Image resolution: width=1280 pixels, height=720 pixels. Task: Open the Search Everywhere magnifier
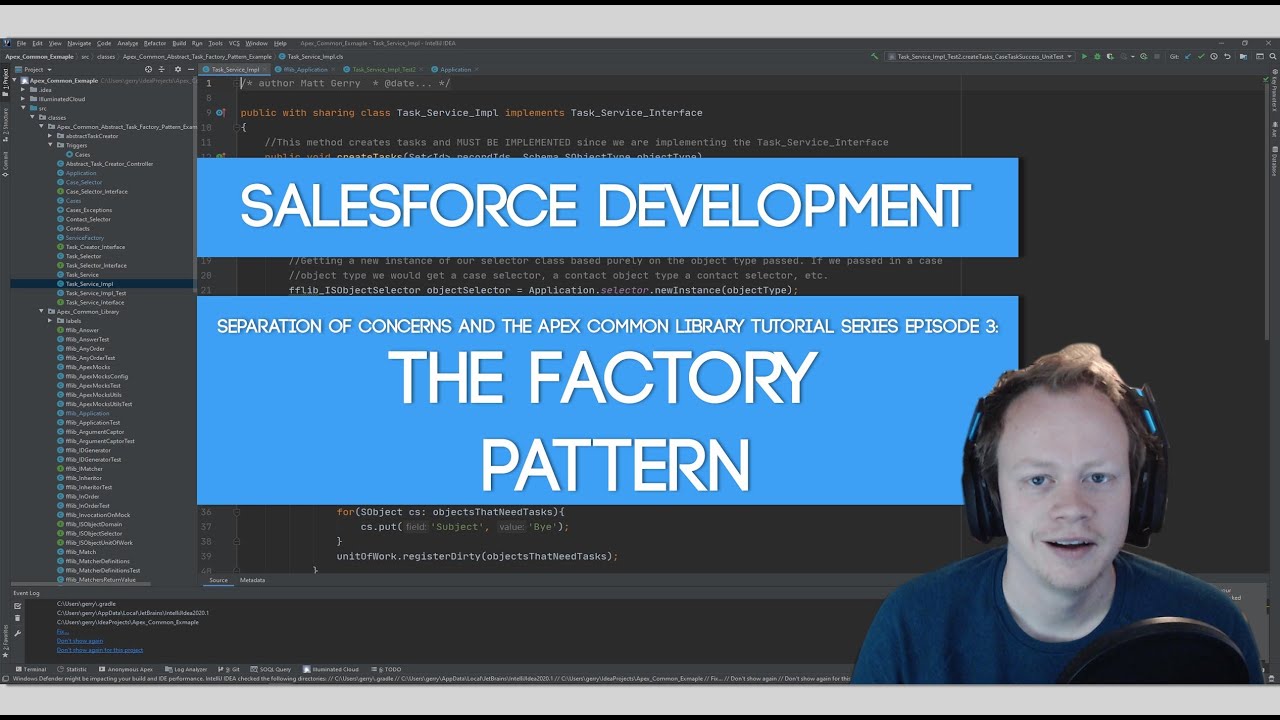tap(1273, 57)
